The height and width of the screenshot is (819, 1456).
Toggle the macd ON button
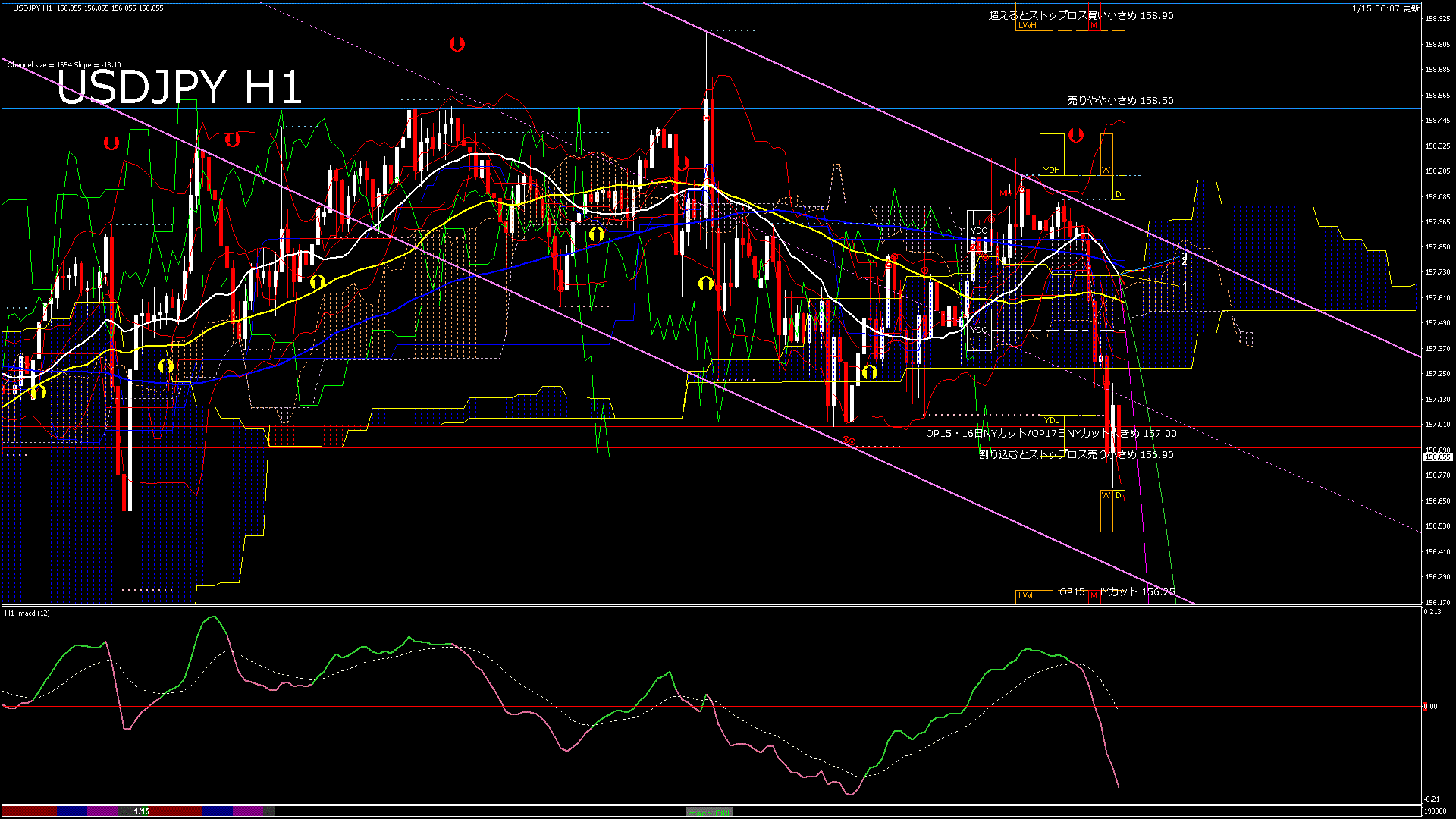point(709,812)
